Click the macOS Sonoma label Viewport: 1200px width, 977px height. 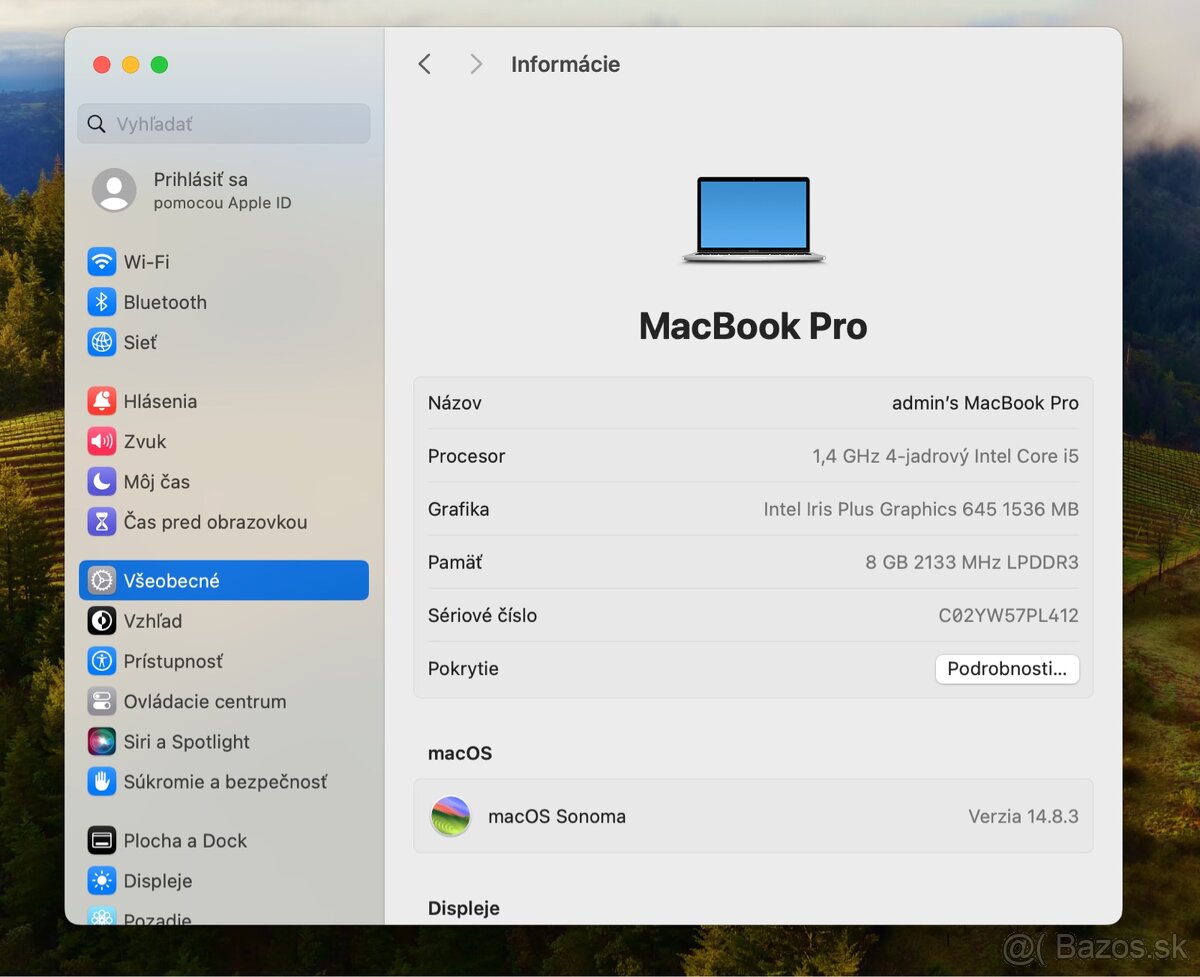point(557,816)
